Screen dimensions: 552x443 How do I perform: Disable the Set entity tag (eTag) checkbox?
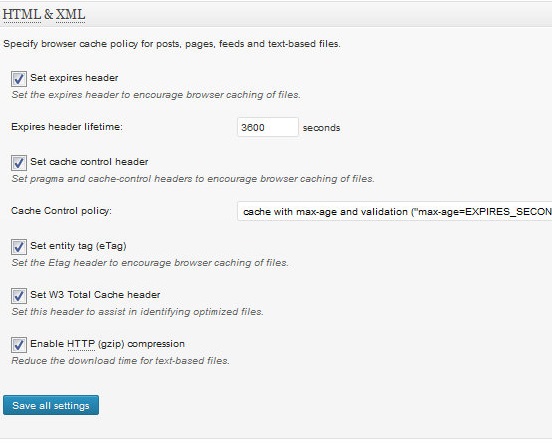[19, 247]
